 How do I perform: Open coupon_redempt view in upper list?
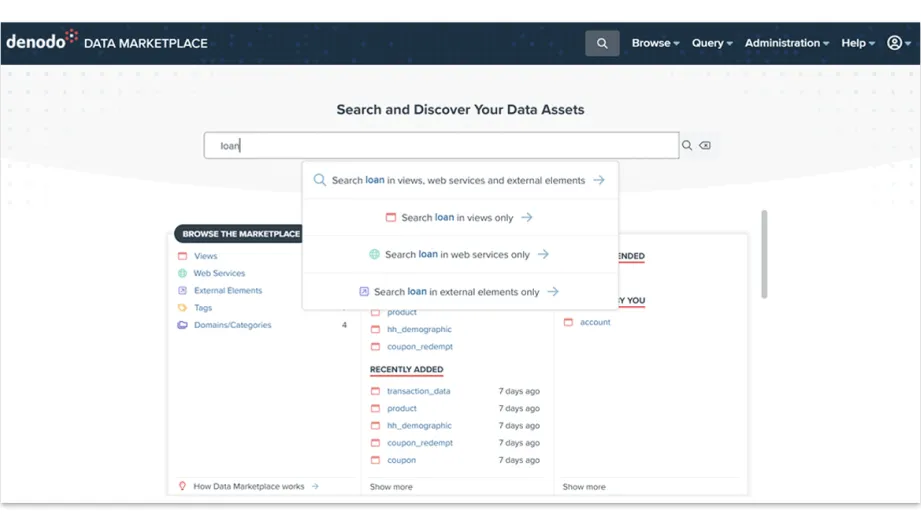tap(419, 347)
